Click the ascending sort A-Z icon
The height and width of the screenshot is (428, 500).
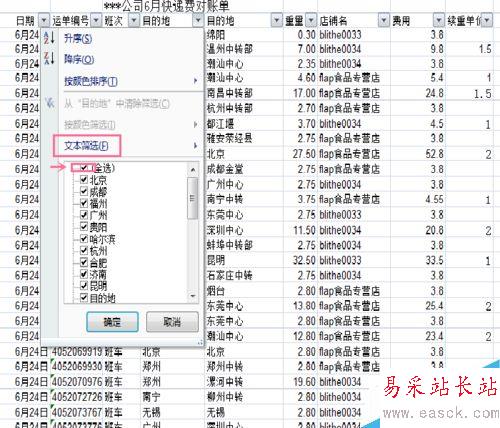coord(49,38)
